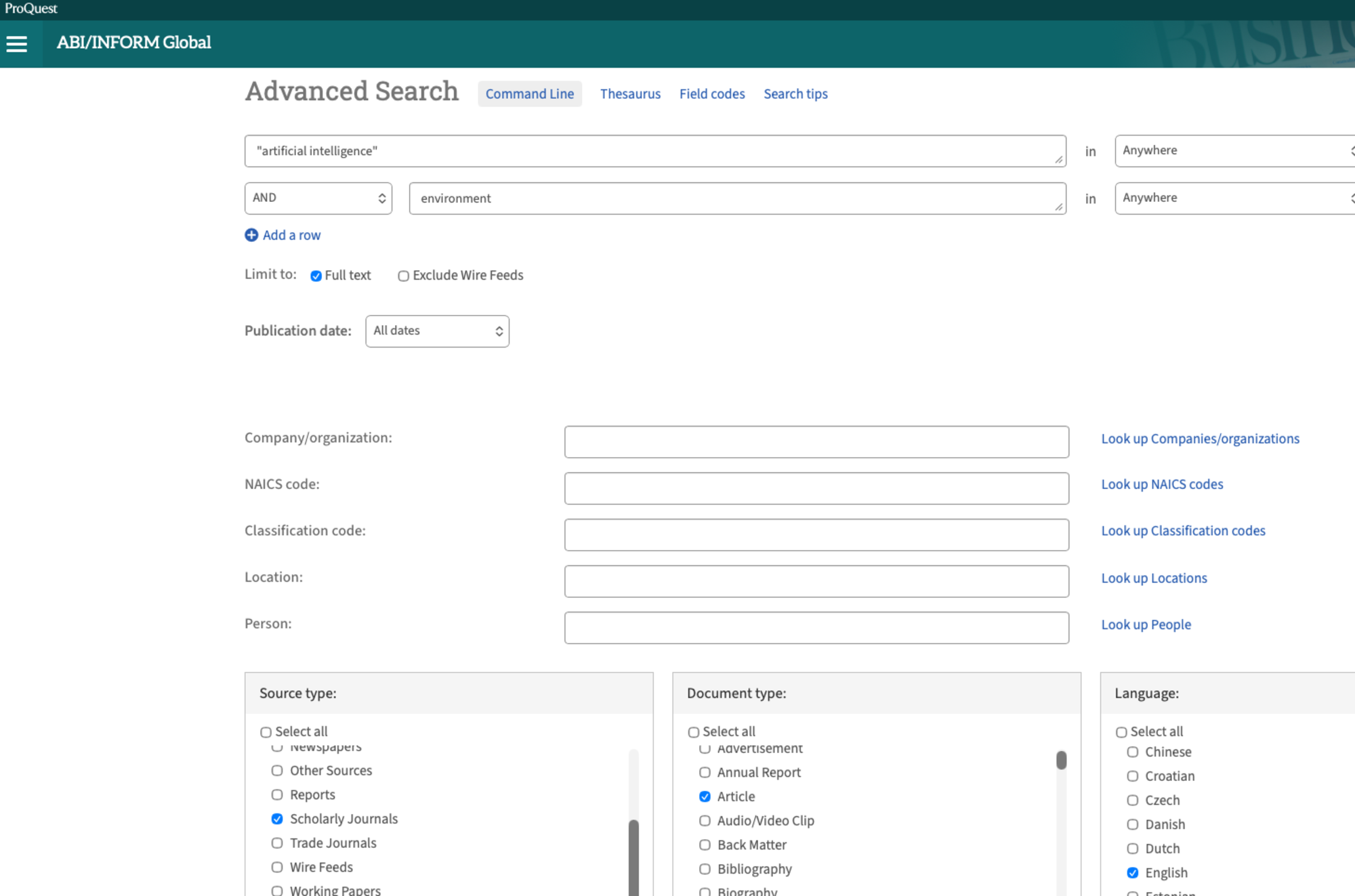The image size is (1355, 896).
Task: Uncheck Scholarly Journals source type
Action: (277, 819)
